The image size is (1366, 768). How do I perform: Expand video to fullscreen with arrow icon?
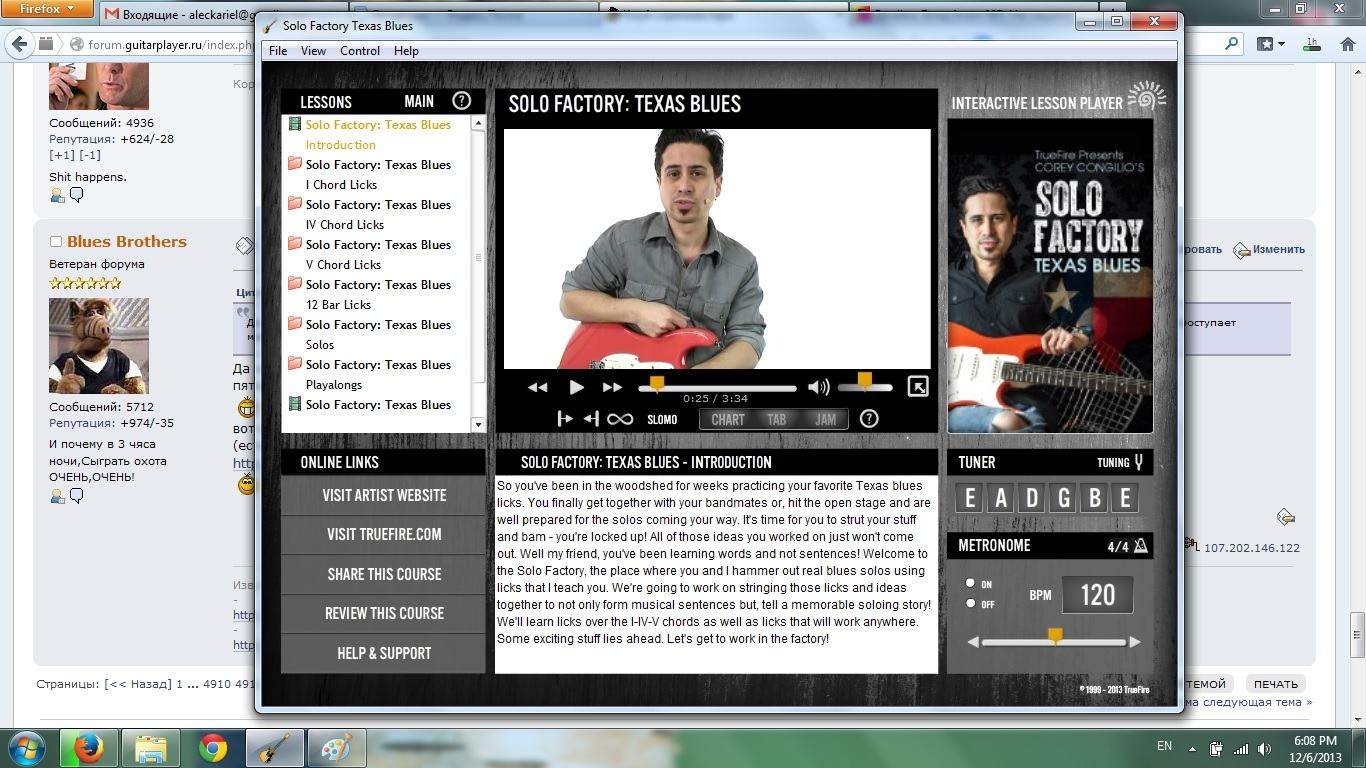(x=917, y=387)
